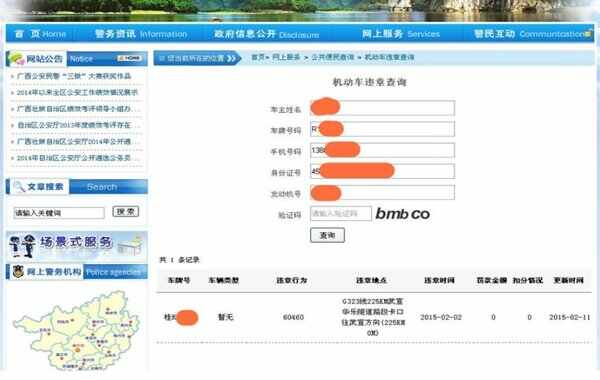This screenshot has height=380, width=600.
Task: Open the 2014 notice link, second in list
Action: [77, 92]
